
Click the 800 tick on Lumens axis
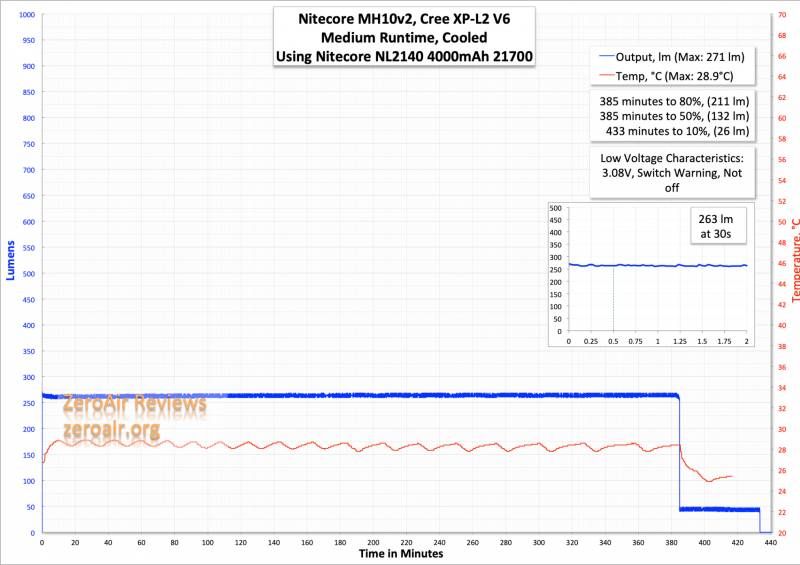coord(29,118)
